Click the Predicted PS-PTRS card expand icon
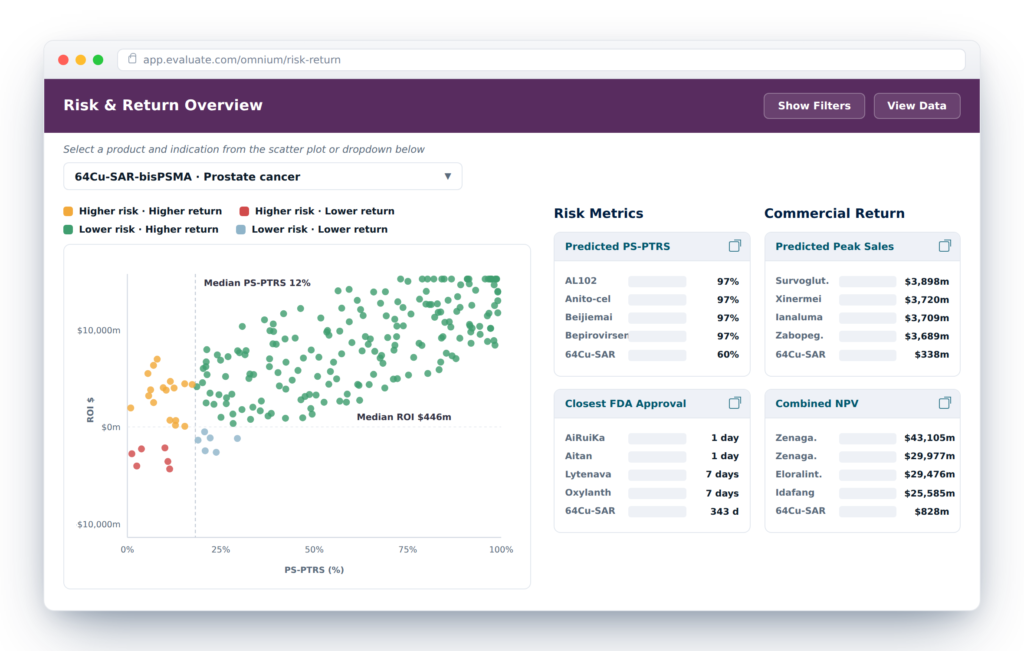The height and width of the screenshot is (651, 1024). (735, 246)
